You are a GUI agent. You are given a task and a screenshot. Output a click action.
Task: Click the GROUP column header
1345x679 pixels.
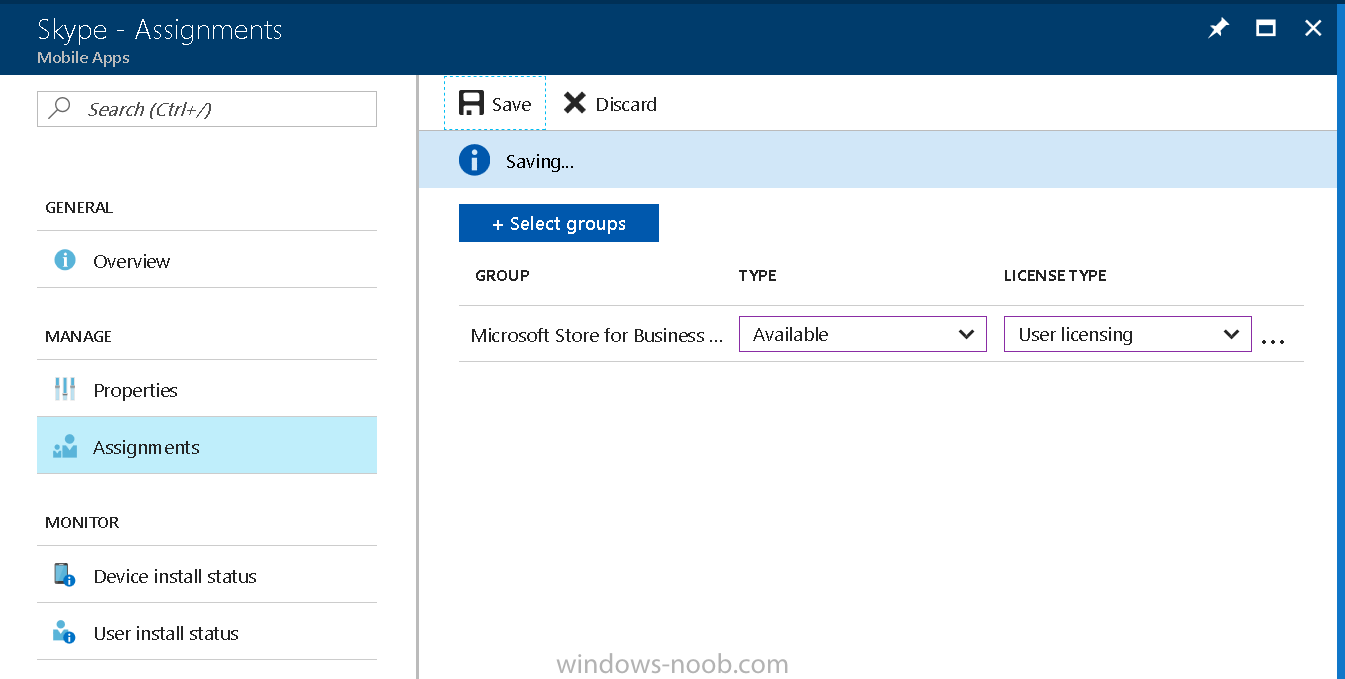click(x=502, y=276)
